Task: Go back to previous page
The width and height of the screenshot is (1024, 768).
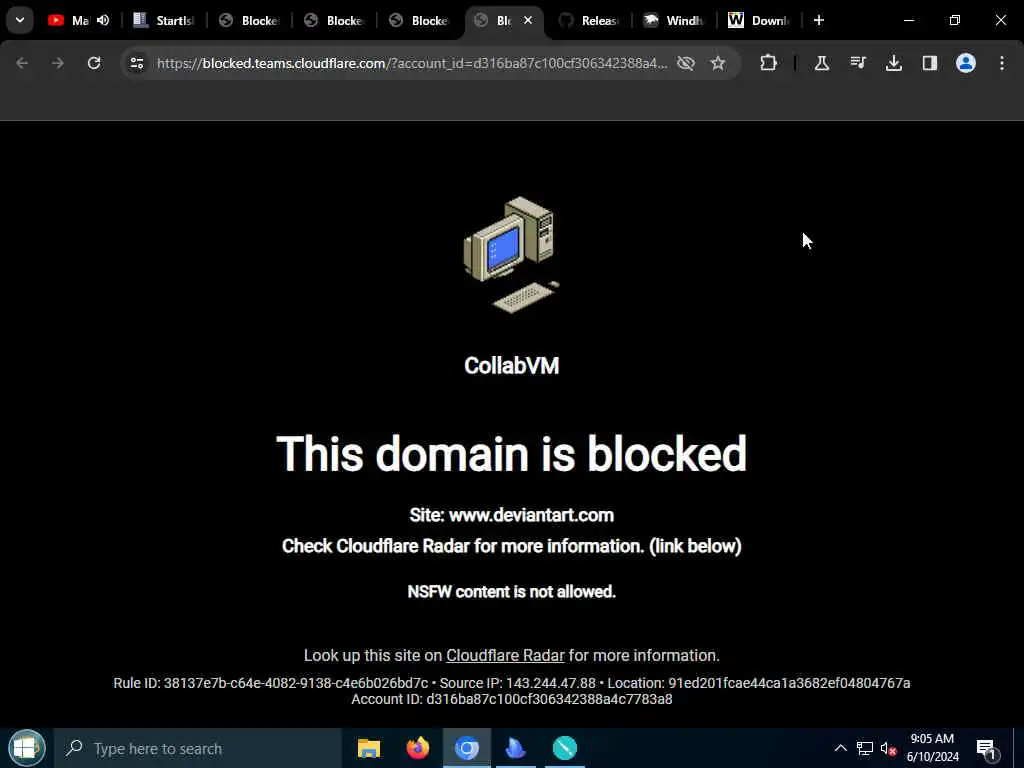Action: coord(22,63)
